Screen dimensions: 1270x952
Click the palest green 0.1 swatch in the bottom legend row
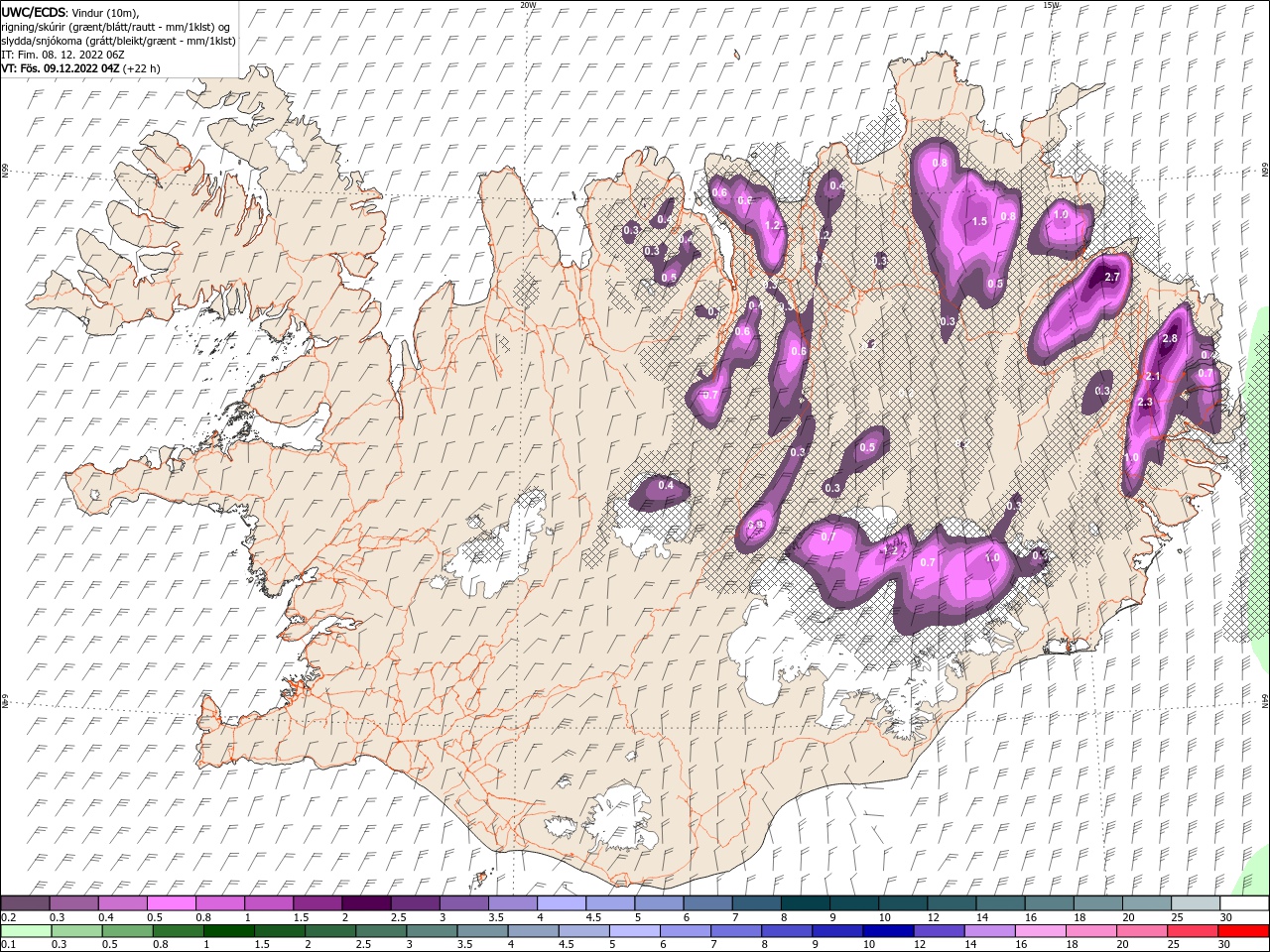25,931
